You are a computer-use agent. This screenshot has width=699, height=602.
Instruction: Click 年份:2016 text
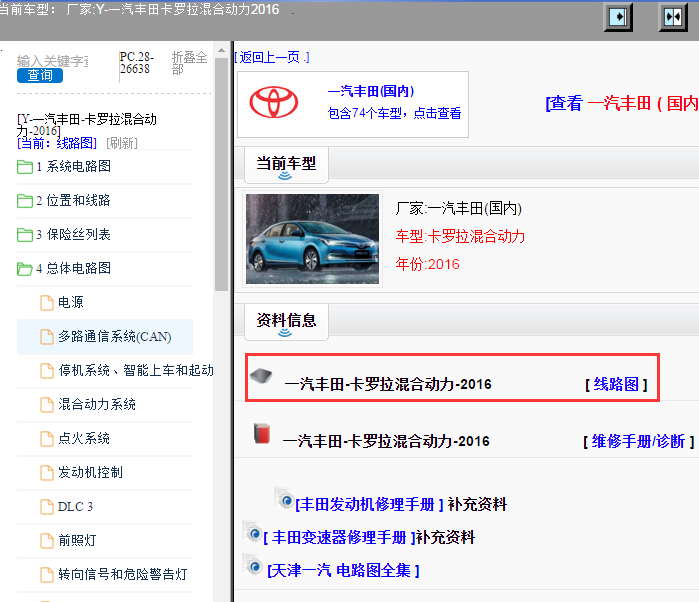pos(428,264)
